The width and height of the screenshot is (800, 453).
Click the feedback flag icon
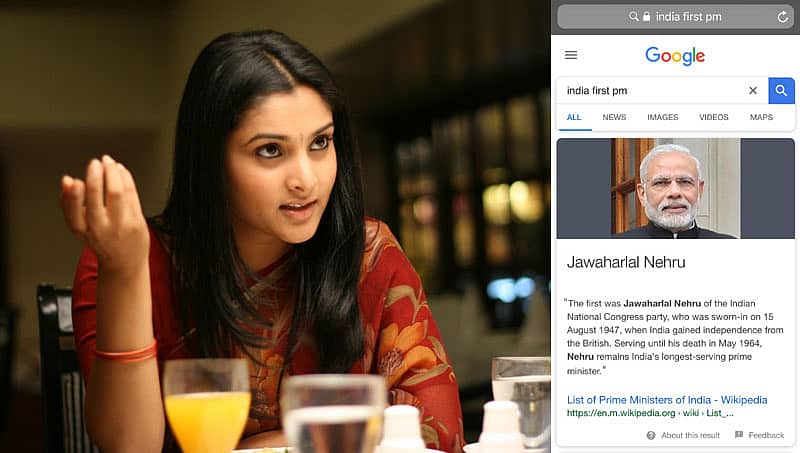click(x=739, y=435)
